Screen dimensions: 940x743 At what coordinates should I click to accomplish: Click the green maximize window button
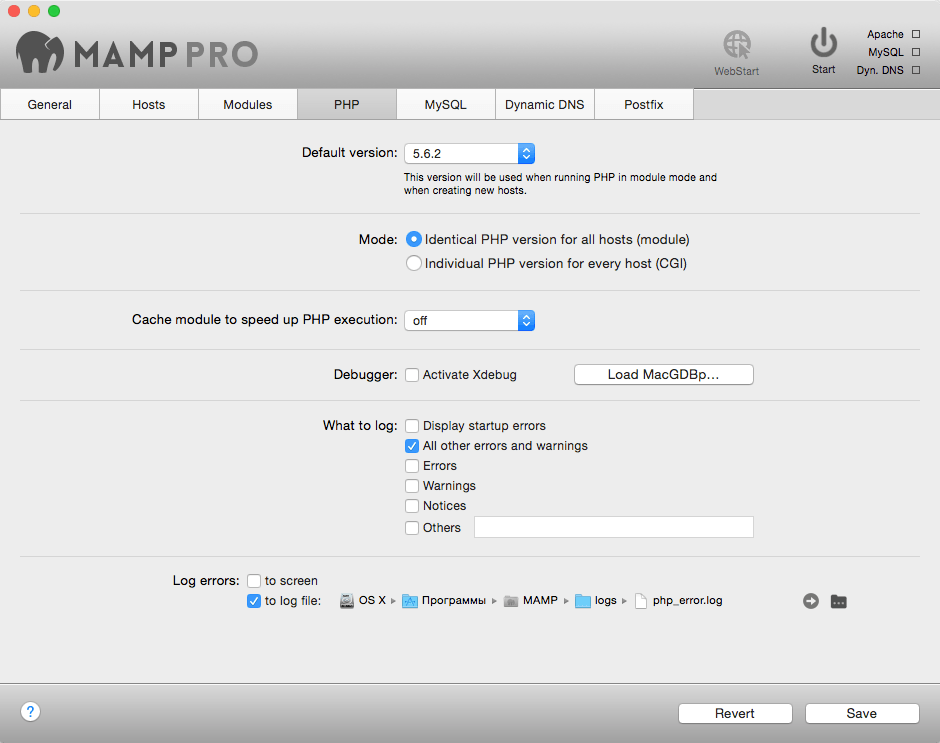click(54, 11)
